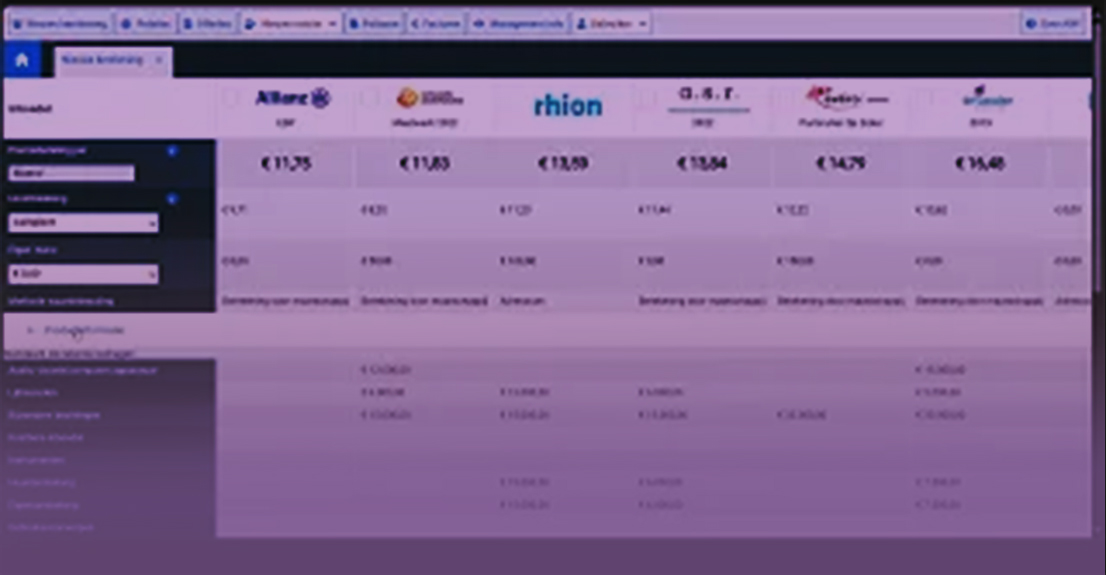Open the third top toolbar item
The image size is (1106, 575).
[x=208, y=23]
